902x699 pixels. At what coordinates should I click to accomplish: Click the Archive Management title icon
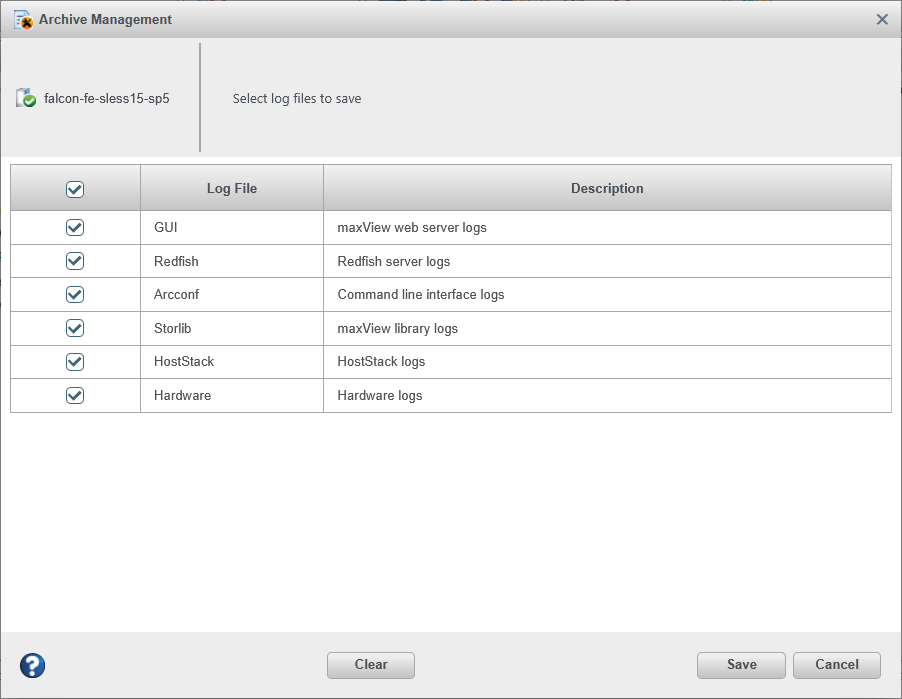(24, 20)
